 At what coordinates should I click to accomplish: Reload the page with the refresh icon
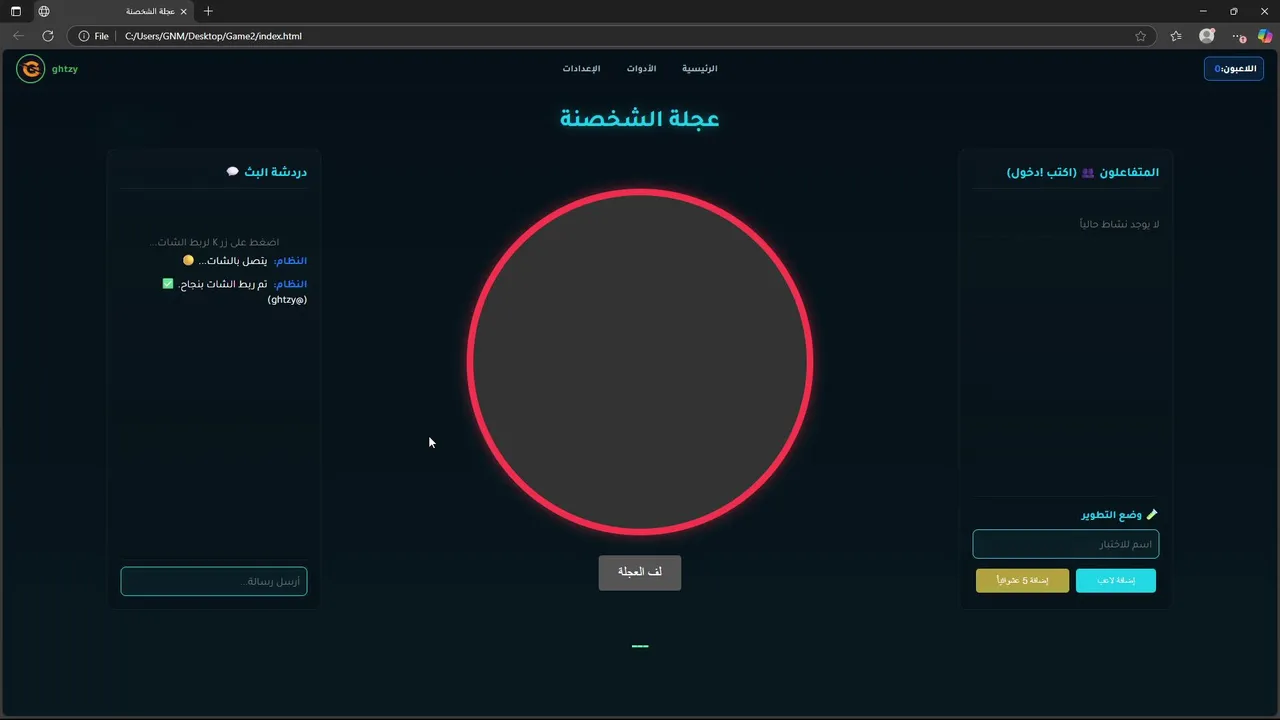tap(47, 36)
